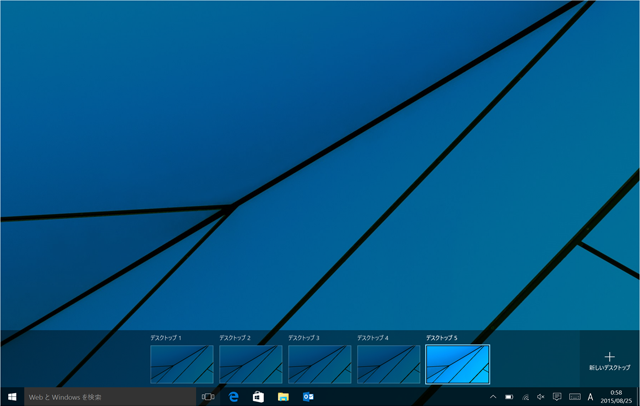Switch to デスクトップ 1 thumbnail
This screenshot has height=406, width=640.
click(182, 364)
